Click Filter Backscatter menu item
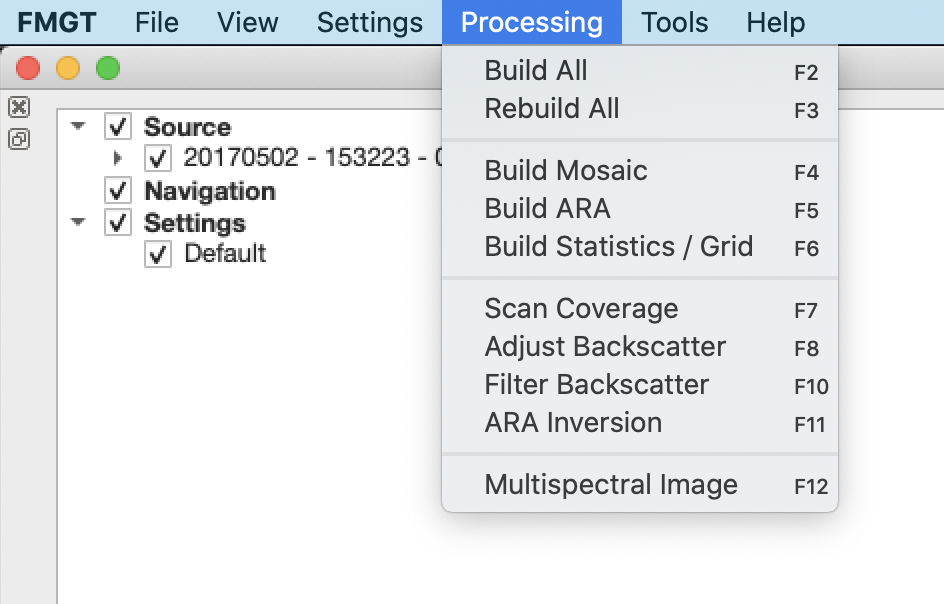 coord(596,385)
